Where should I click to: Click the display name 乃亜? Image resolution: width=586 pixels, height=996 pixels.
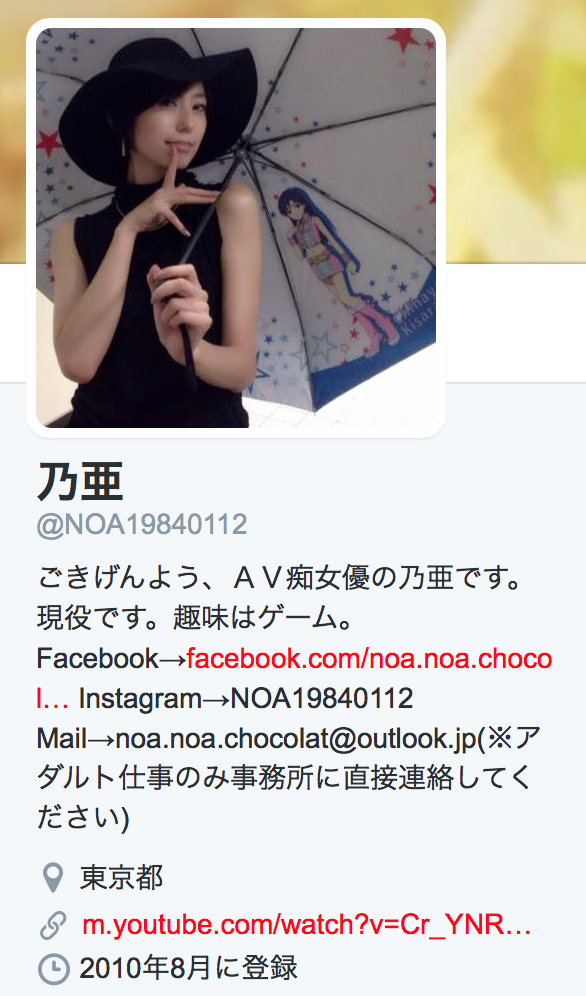80,481
